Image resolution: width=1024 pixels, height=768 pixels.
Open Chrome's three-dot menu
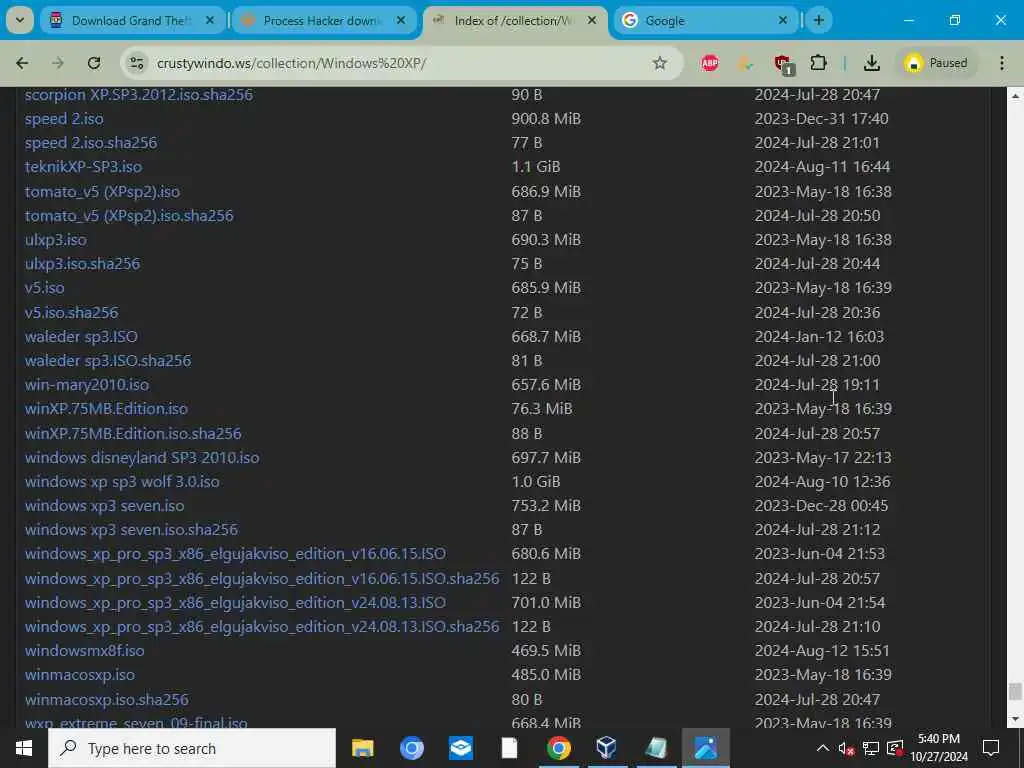(x=1002, y=63)
